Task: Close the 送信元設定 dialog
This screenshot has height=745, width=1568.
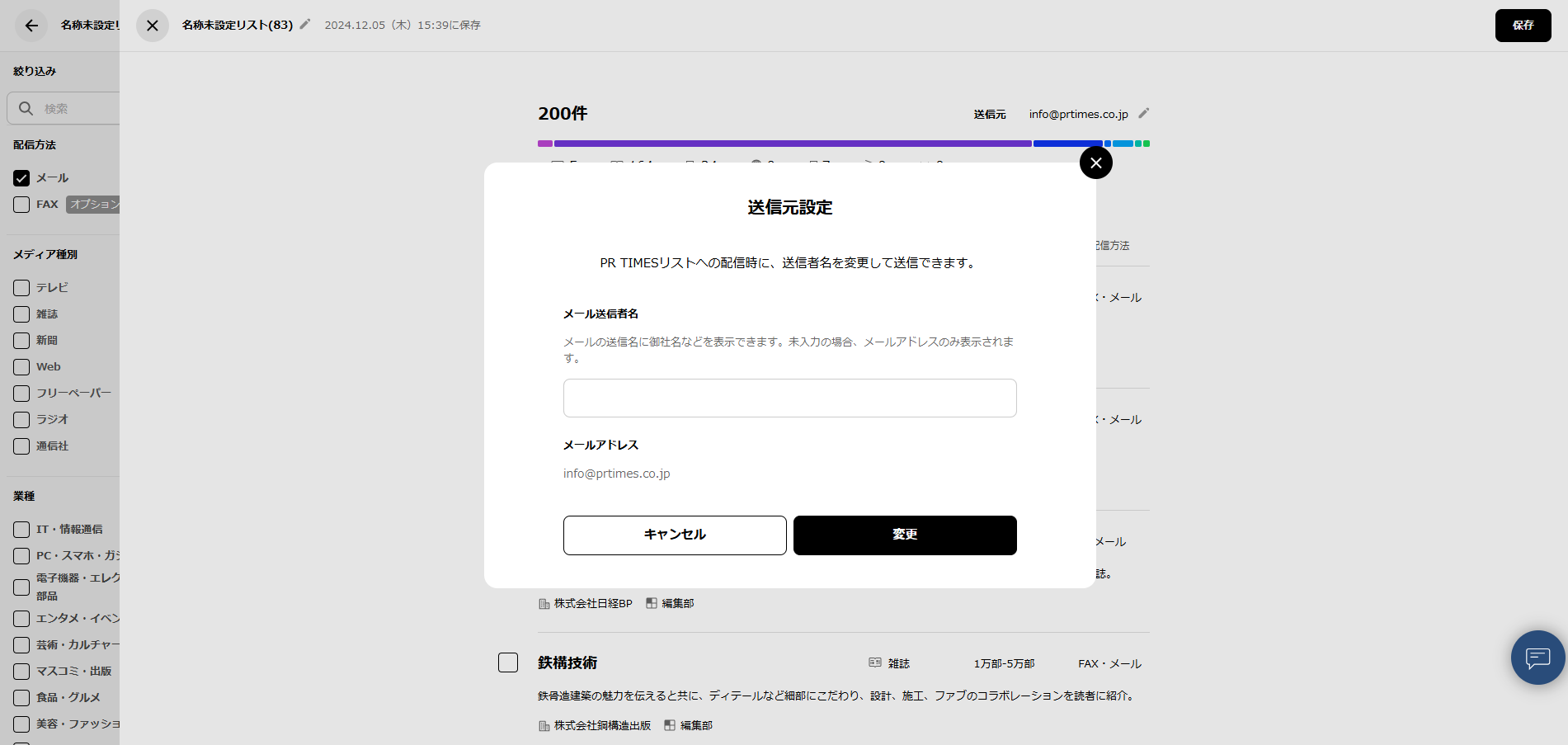Action: (1096, 163)
